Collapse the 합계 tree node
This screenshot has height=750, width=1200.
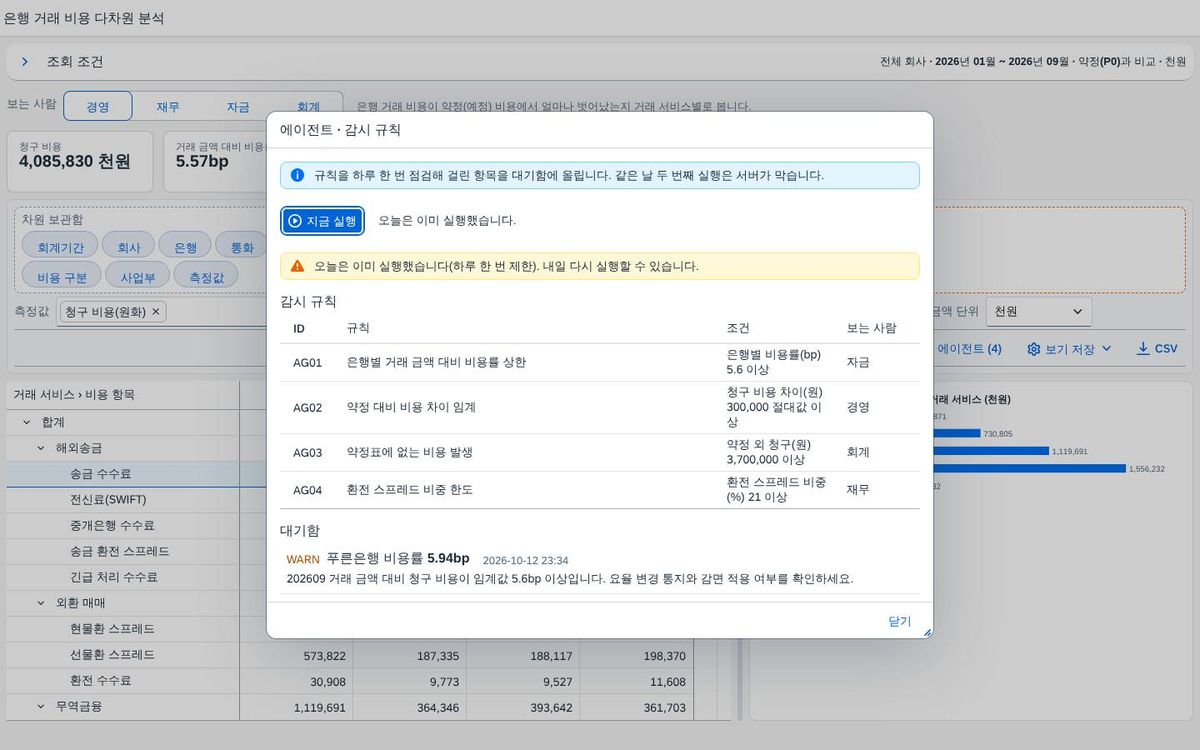point(27,422)
